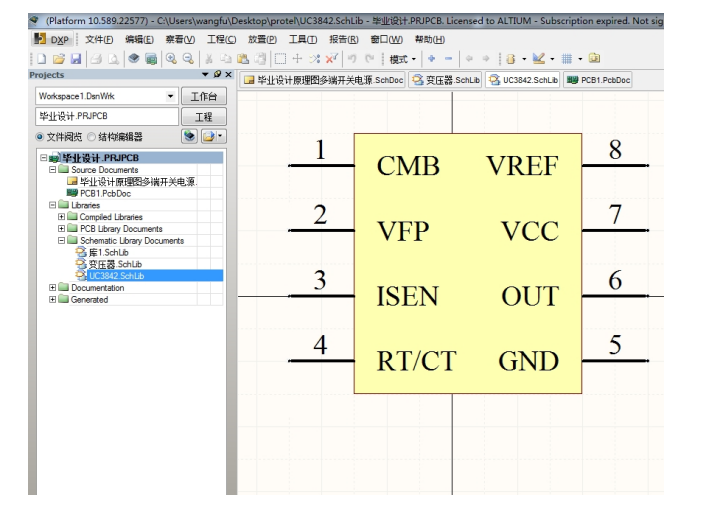Click the cut scissors icon
Image resolution: width=704 pixels, height=507 pixels.
(x=209, y=59)
